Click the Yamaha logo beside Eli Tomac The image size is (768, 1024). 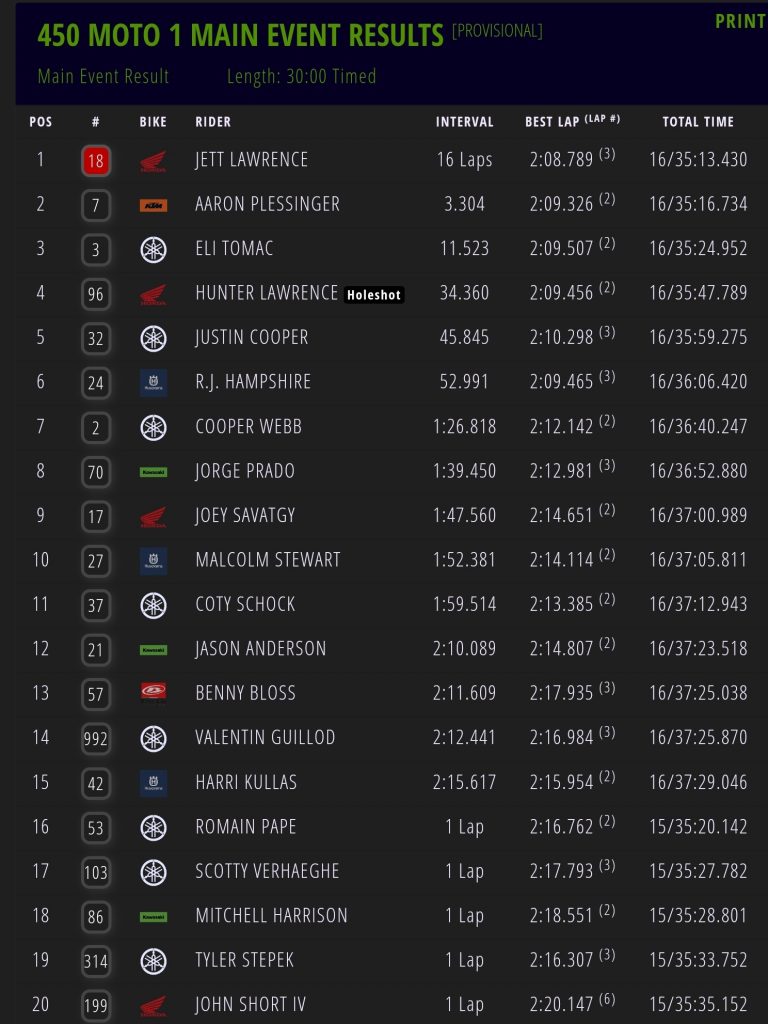(x=153, y=249)
